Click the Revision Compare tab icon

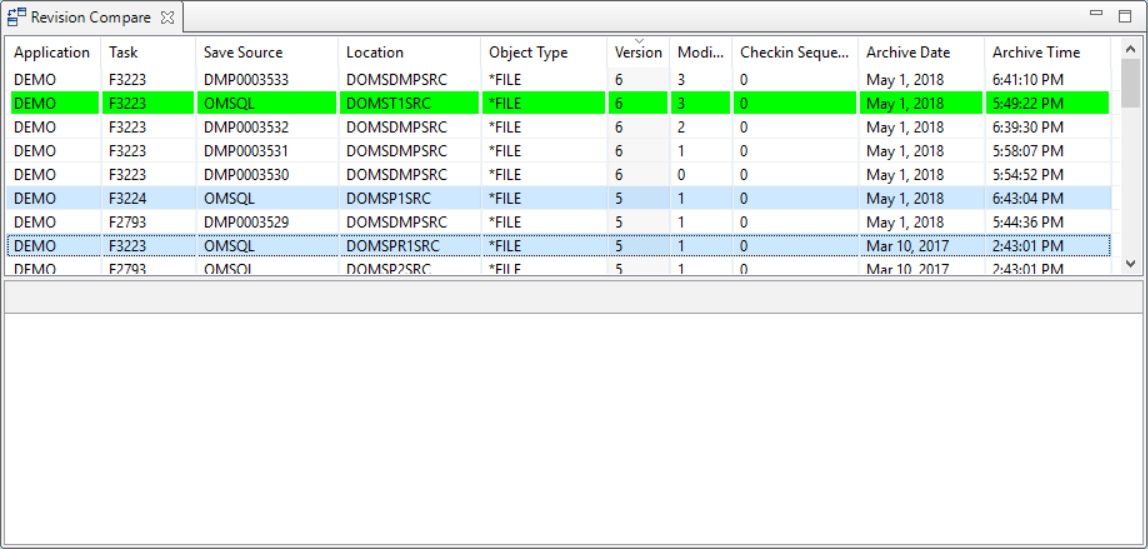click(17, 17)
